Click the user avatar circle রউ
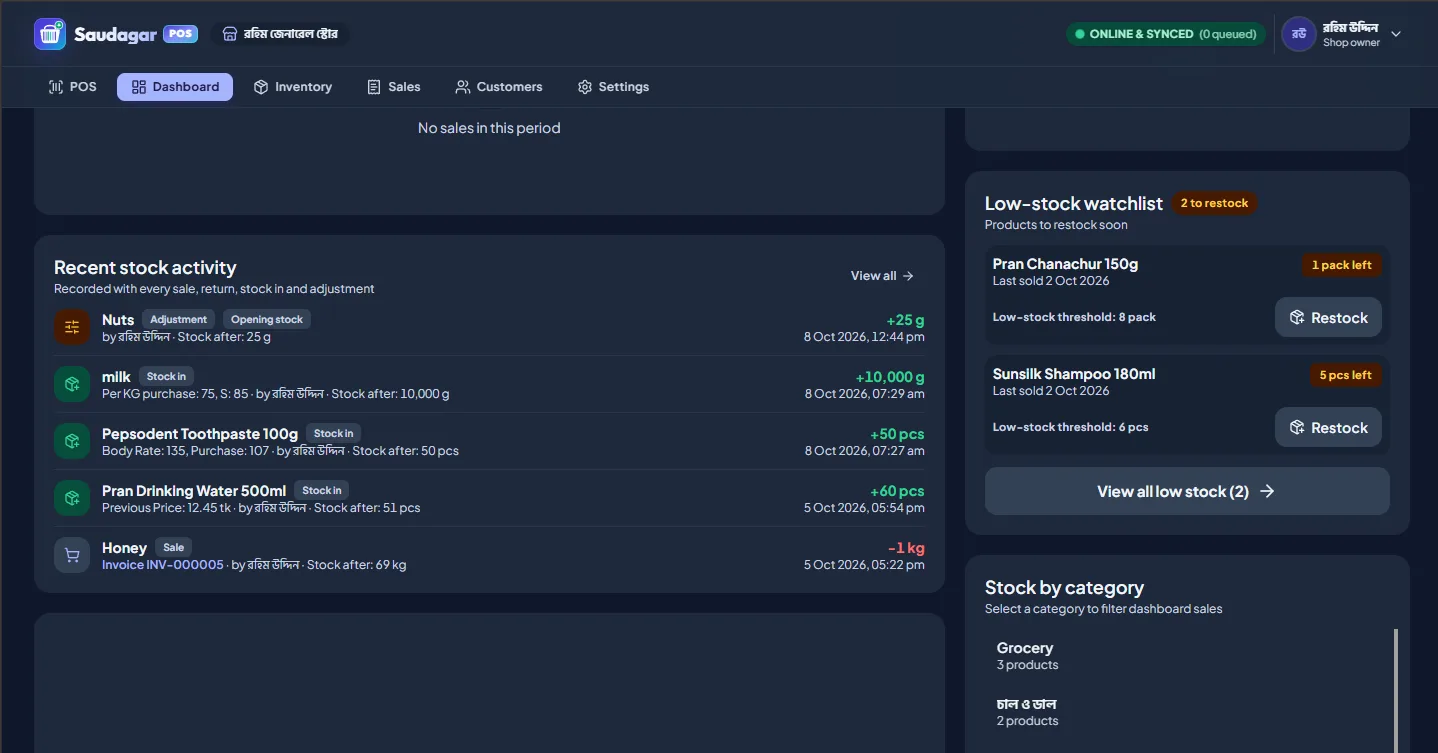The width and height of the screenshot is (1438, 753). tap(1299, 34)
